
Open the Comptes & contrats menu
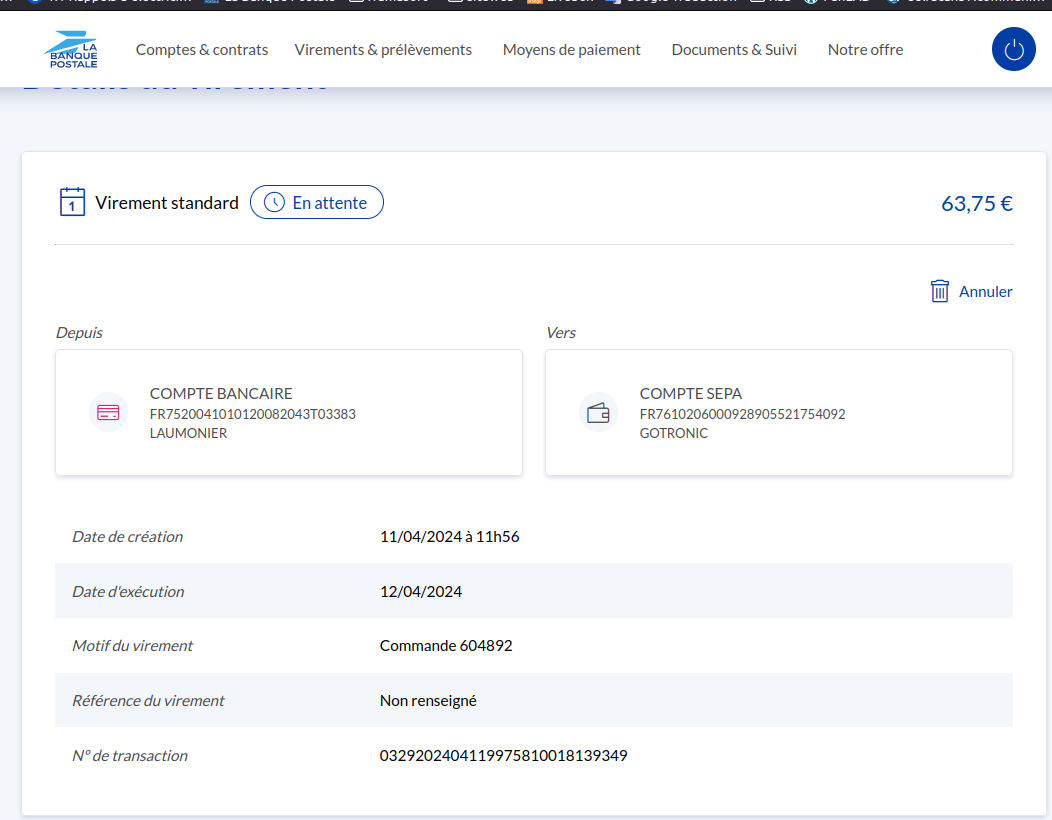(202, 49)
